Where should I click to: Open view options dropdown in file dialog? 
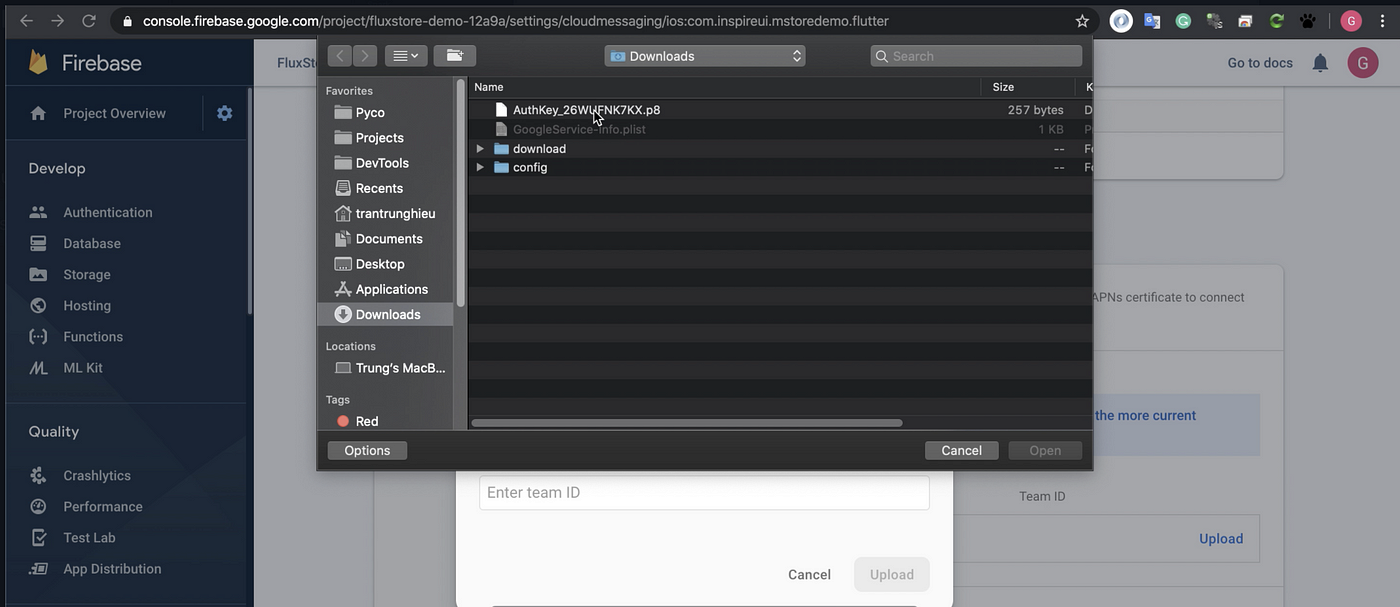tap(406, 56)
